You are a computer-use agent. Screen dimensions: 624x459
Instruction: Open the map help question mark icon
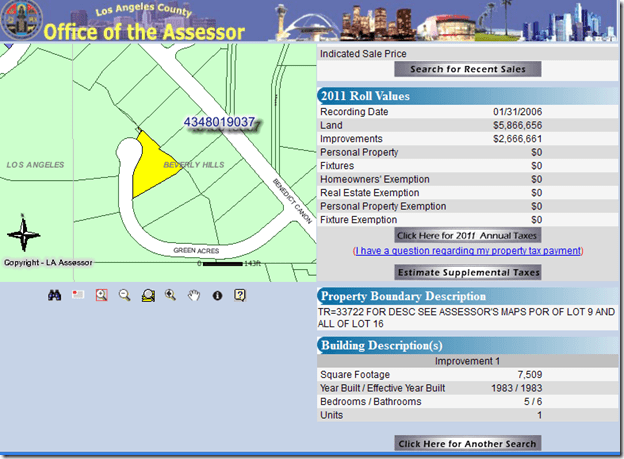(x=240, y=295)
